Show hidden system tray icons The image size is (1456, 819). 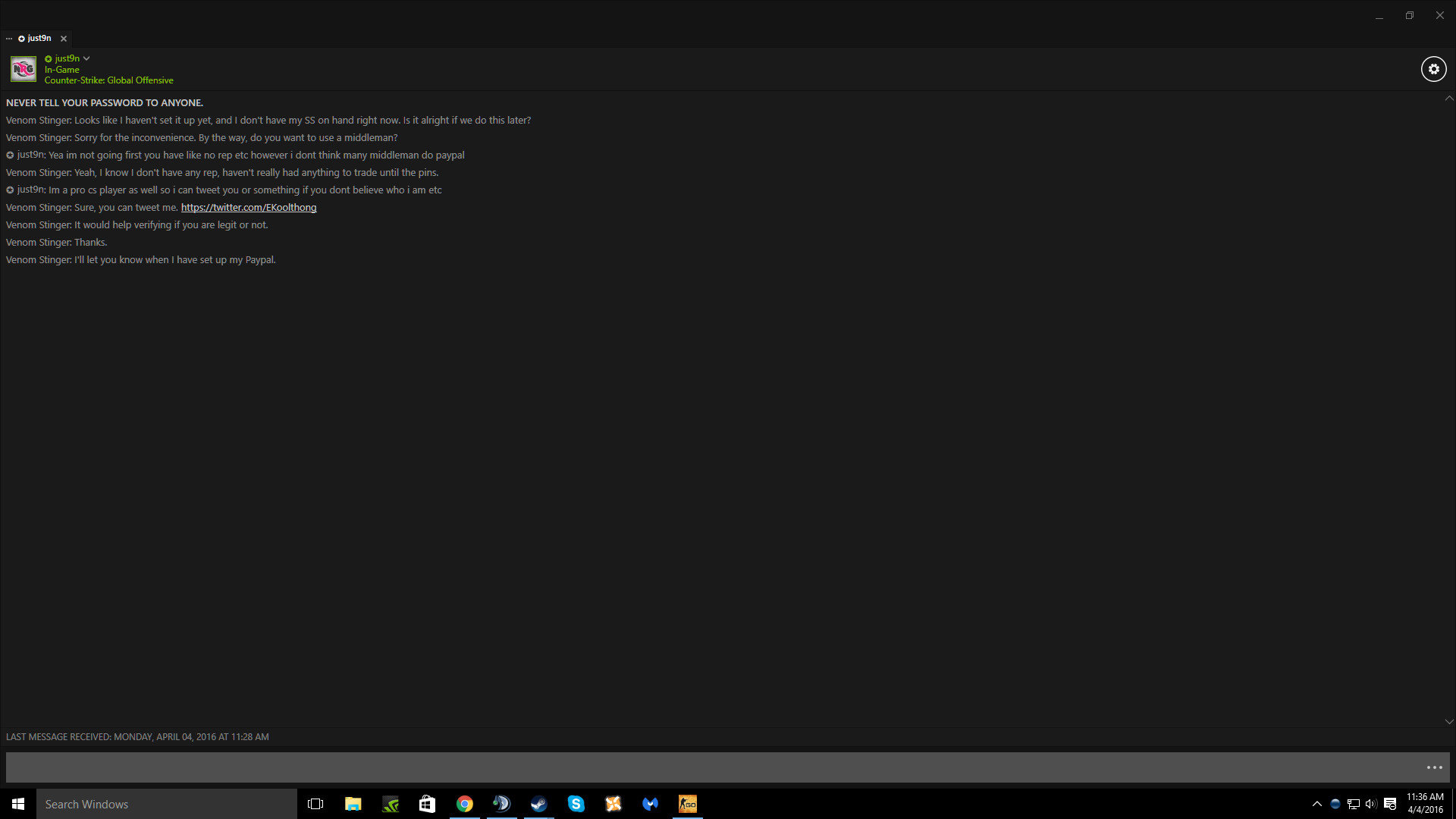click(x=1316, y=804)
